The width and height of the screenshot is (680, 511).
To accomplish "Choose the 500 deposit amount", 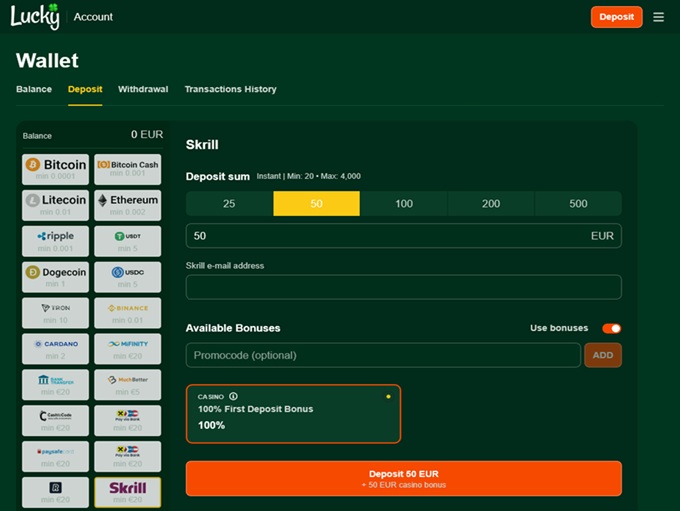I will click(578, 204).
